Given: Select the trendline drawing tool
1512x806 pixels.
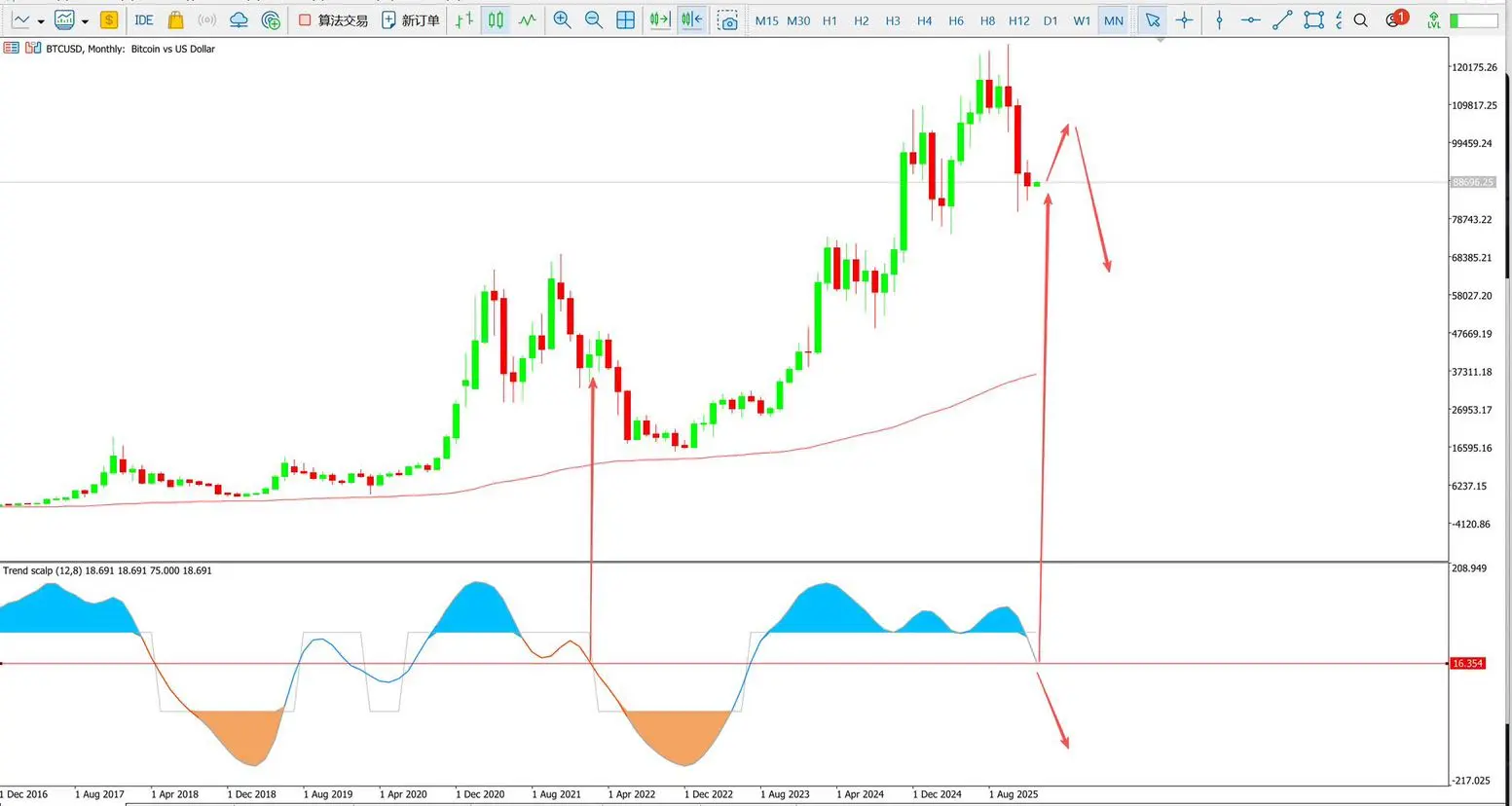Looking at the screenshot, I should (x=1282, y=19).
